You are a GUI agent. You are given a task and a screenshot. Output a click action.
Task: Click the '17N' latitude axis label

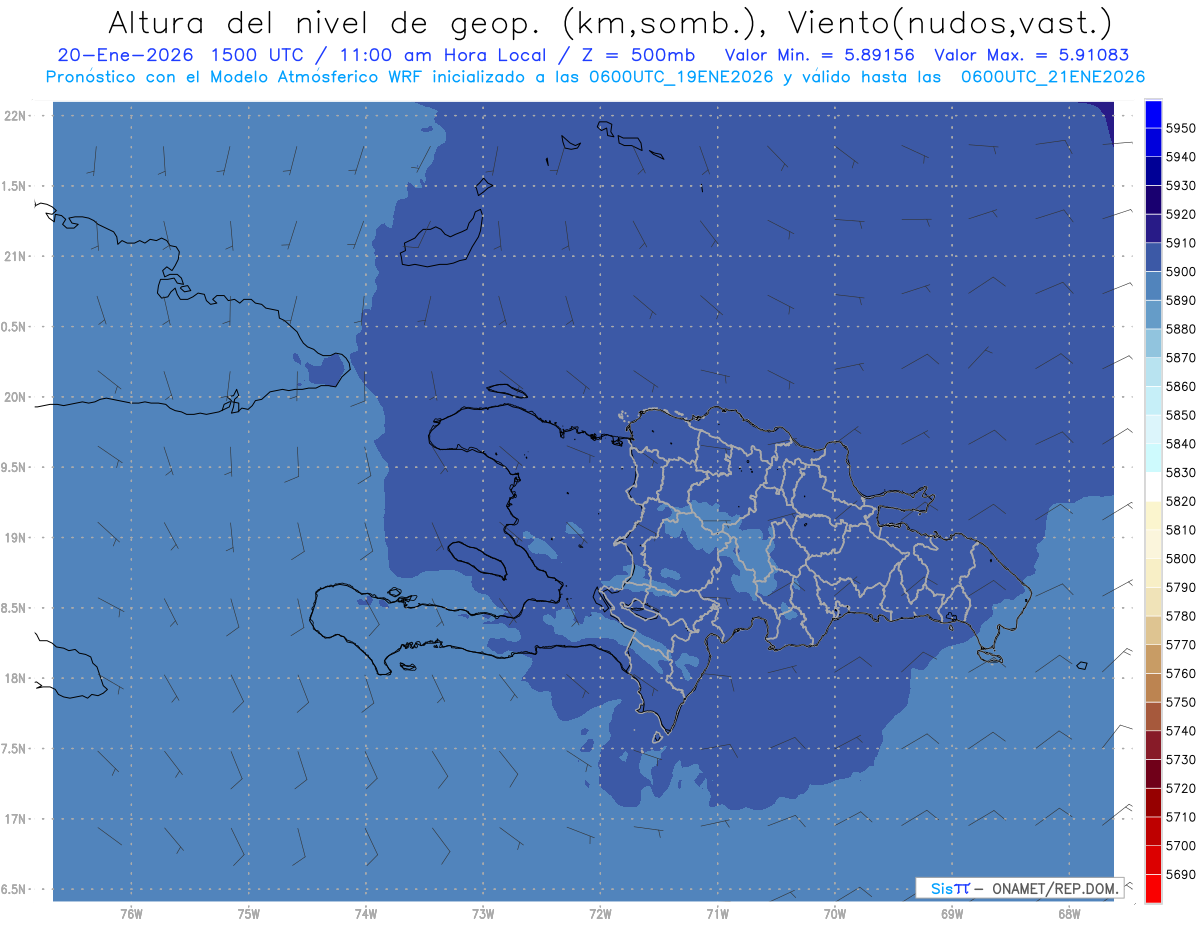point(15,819)
